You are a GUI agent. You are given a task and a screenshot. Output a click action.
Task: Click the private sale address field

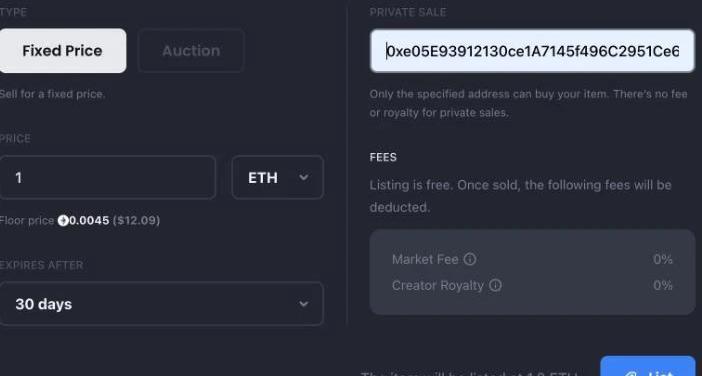[x=532, y=51]
